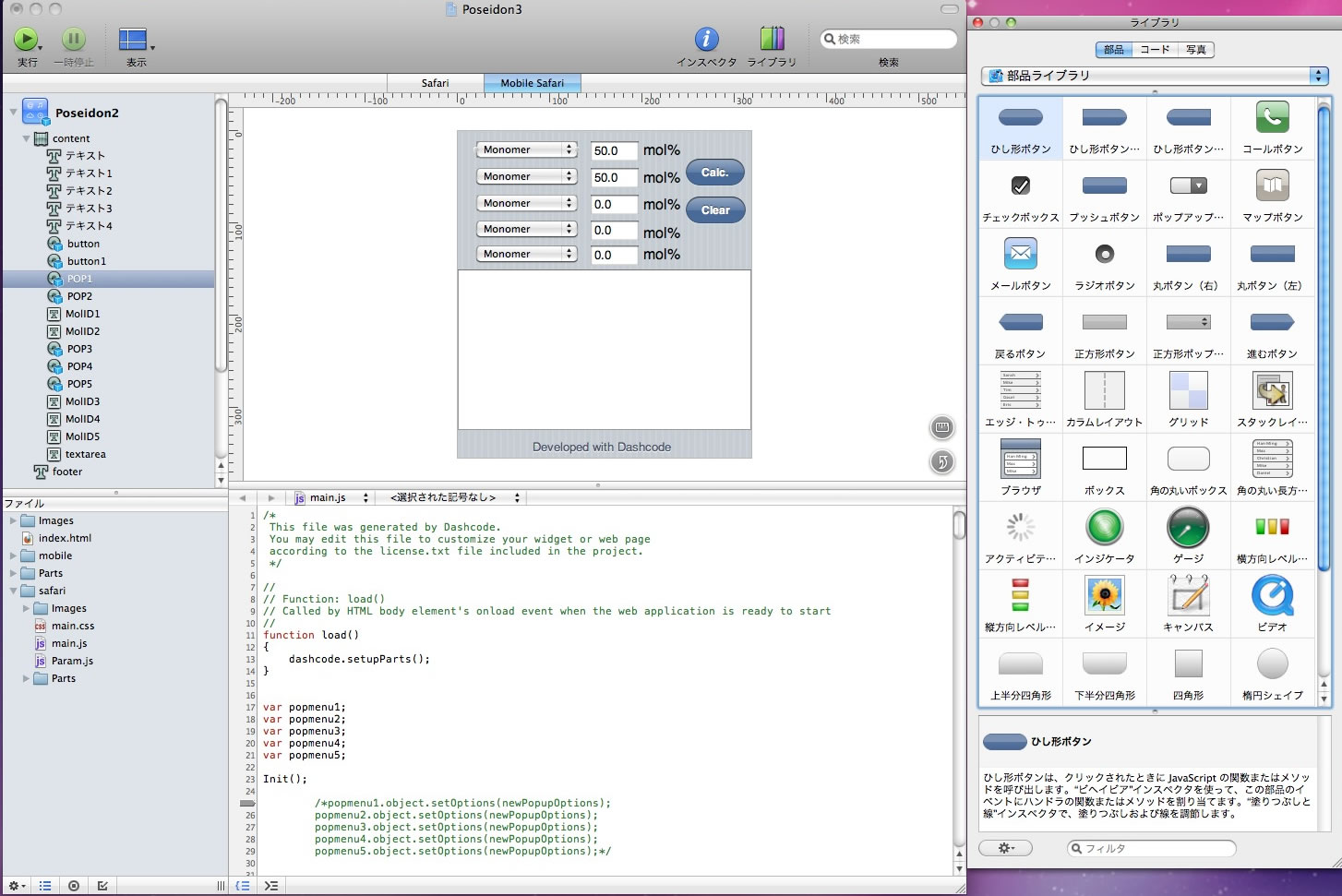Choose the Canvas (キャンバス) part icon
Screen dimensions: 1342x896
(1188, 595)
